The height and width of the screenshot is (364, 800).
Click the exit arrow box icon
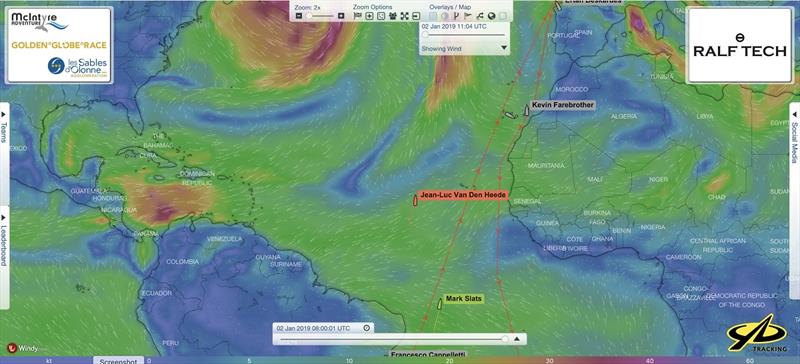point(416,16)
